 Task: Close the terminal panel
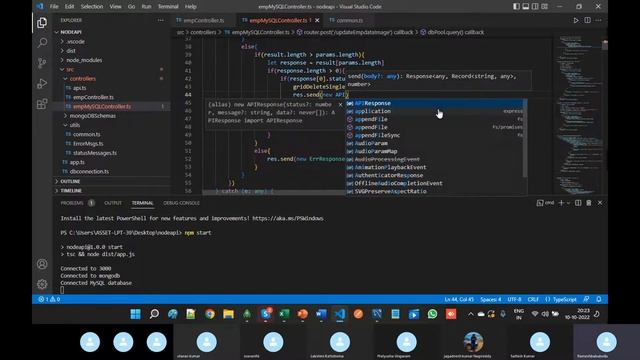tap(600, 203)
